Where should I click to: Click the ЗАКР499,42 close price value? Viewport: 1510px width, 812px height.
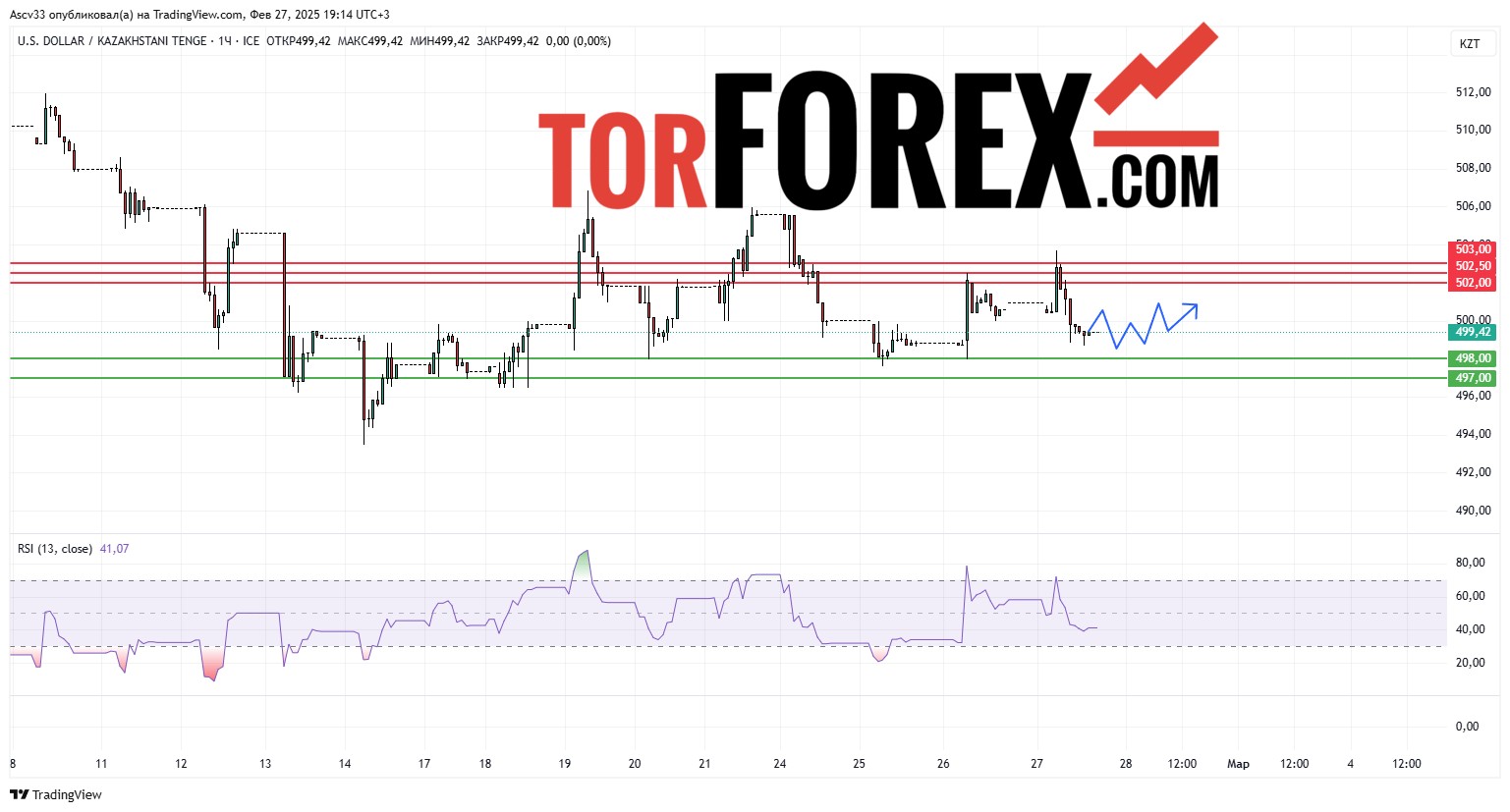coord(507,41)
